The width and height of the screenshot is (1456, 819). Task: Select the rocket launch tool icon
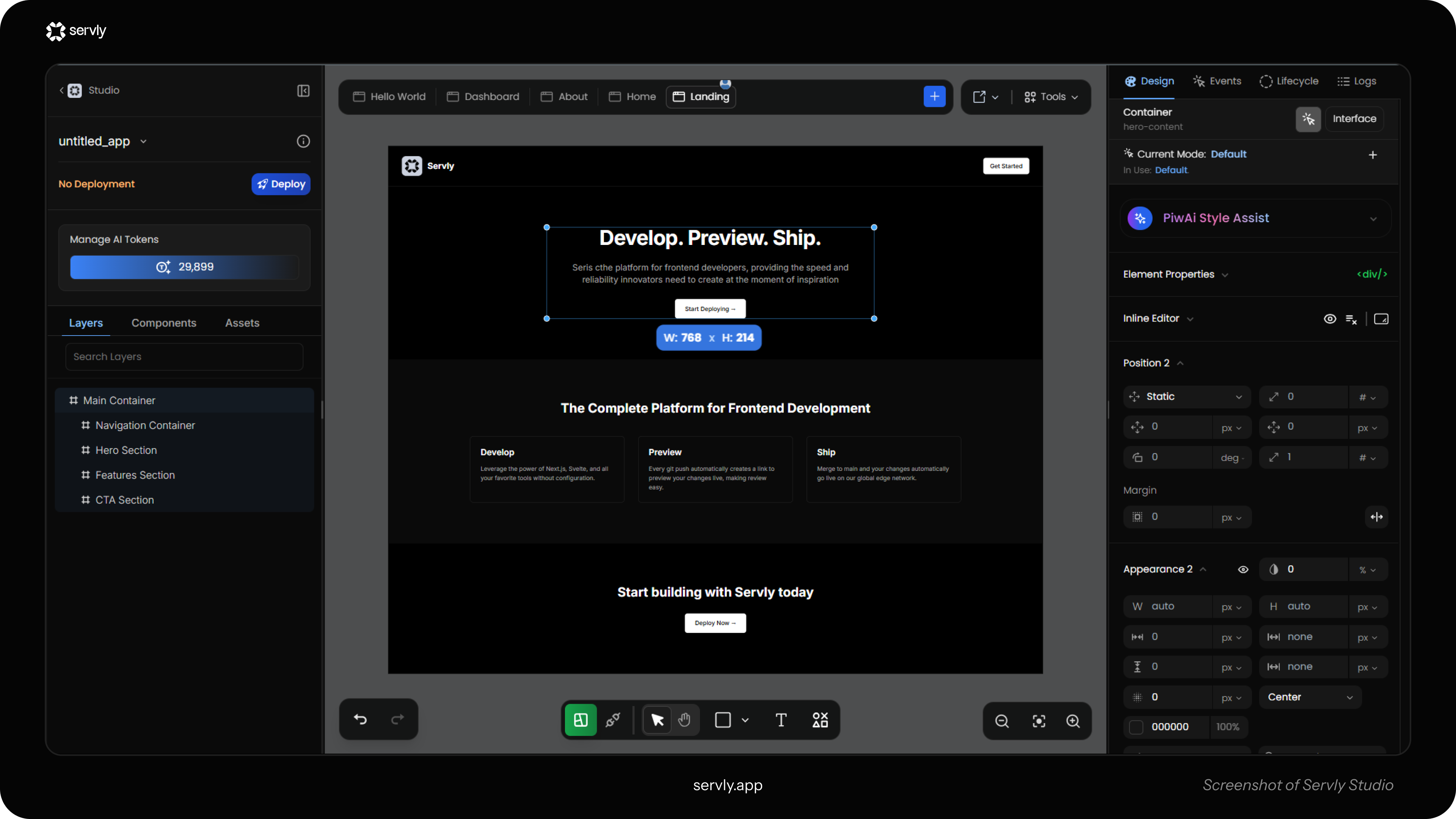coord(613,720)
